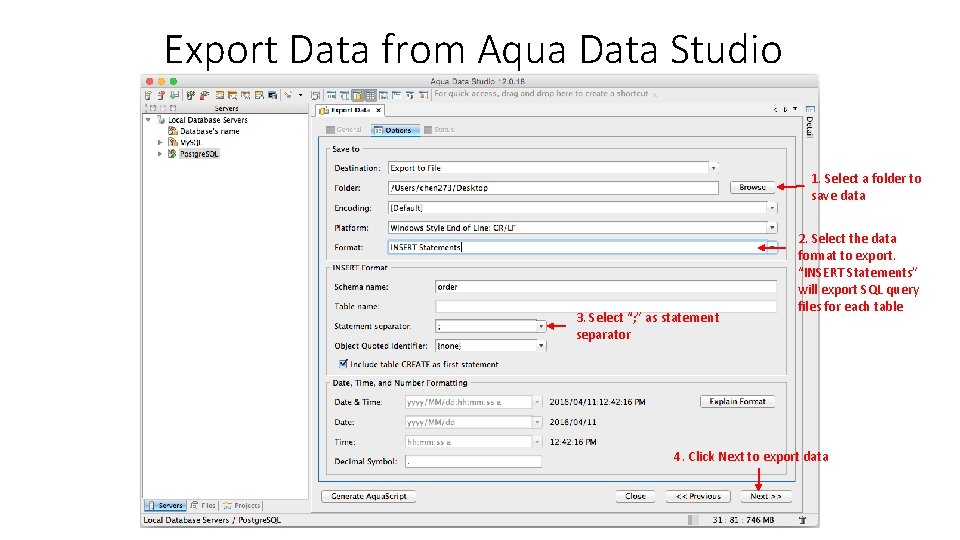Expand the PostgreSQL server node

click(x=160, y=154)
